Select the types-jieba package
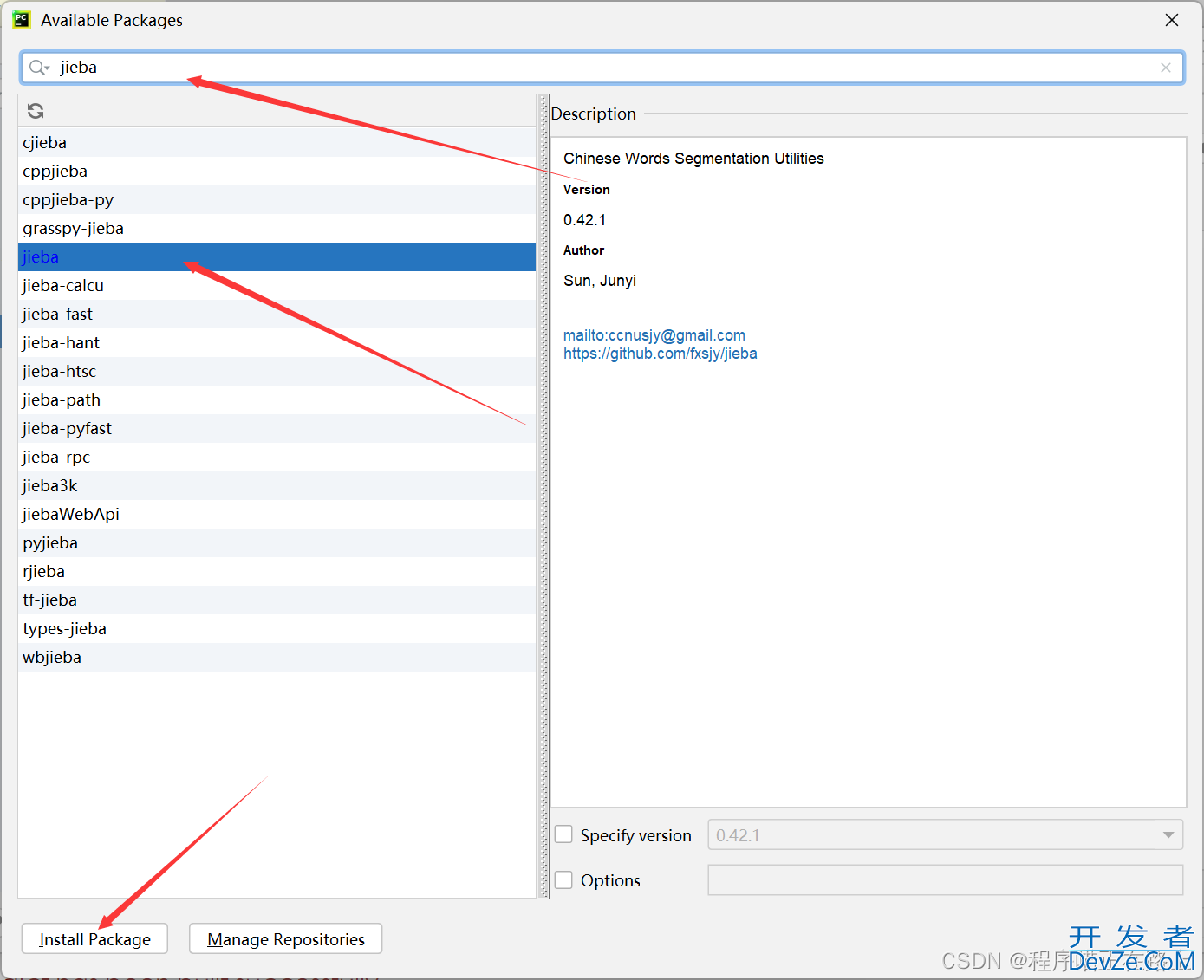Screen dimensions: 1204x980 tap(277, 628)
